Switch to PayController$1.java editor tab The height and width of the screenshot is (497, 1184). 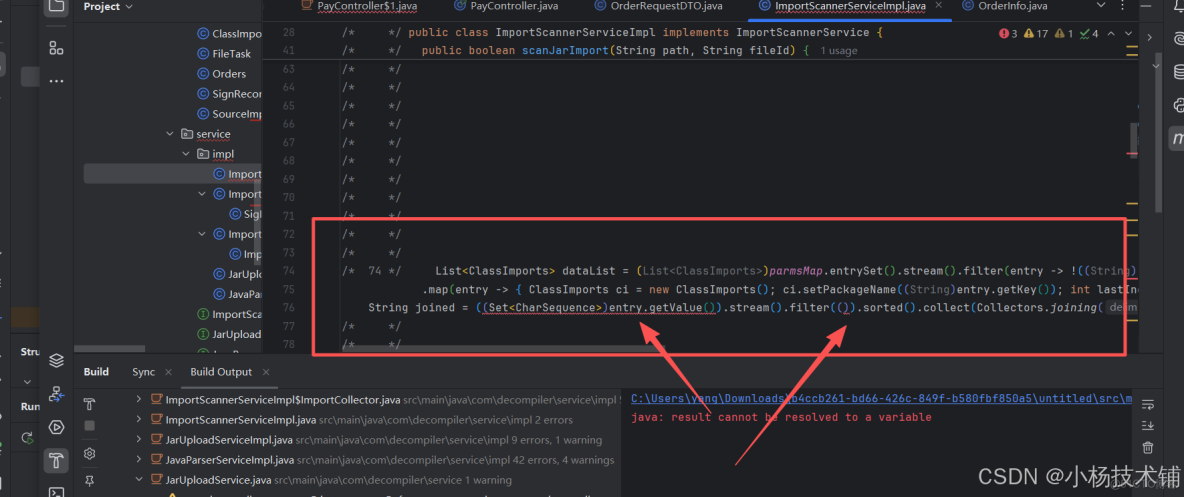(359, 5)
